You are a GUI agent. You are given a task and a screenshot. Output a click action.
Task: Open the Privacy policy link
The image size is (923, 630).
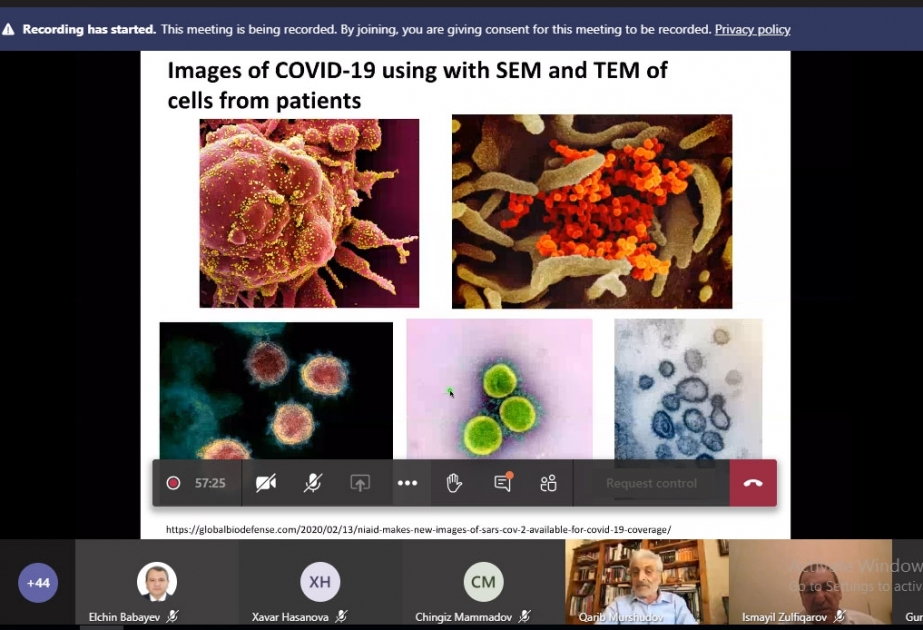point(752,29)
